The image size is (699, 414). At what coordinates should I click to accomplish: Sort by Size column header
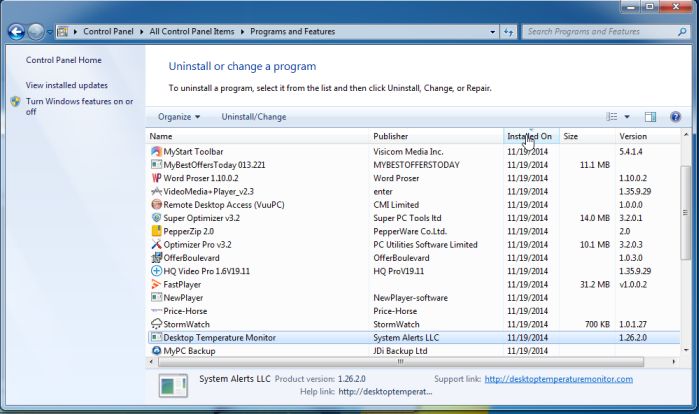coord(587,136)
